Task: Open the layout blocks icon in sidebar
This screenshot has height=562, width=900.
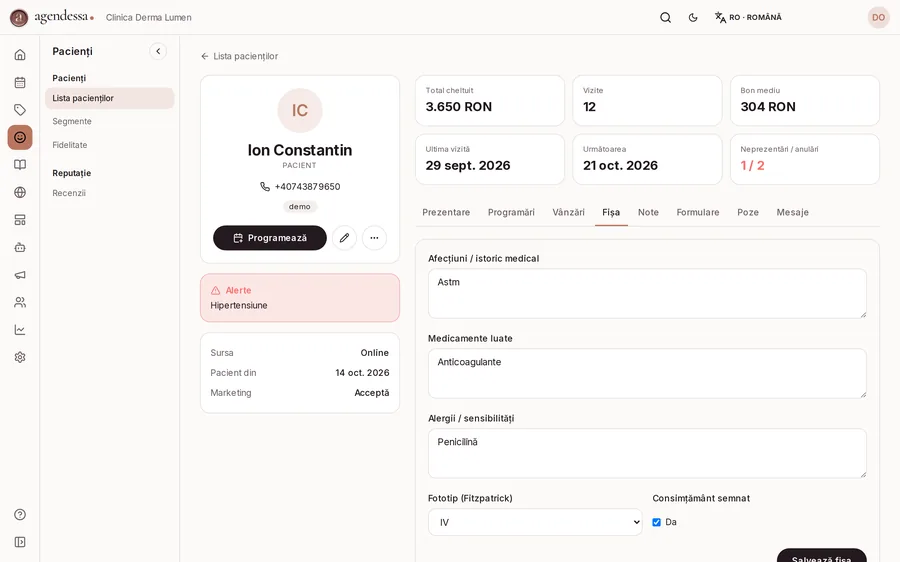Action: pyautogui.click(x=20, y=220)
